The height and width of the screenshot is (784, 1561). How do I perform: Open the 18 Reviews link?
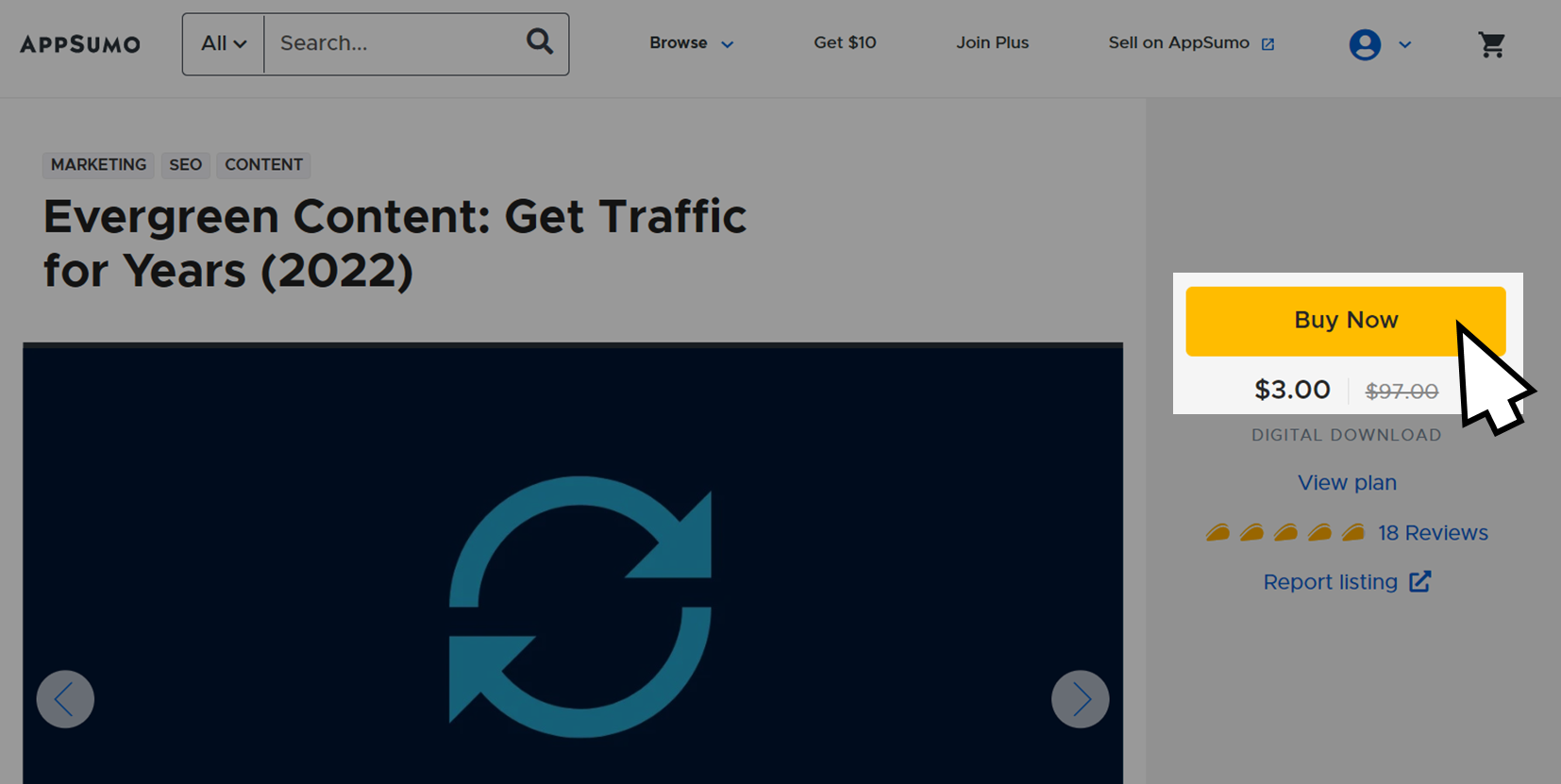pos(1433,533)
